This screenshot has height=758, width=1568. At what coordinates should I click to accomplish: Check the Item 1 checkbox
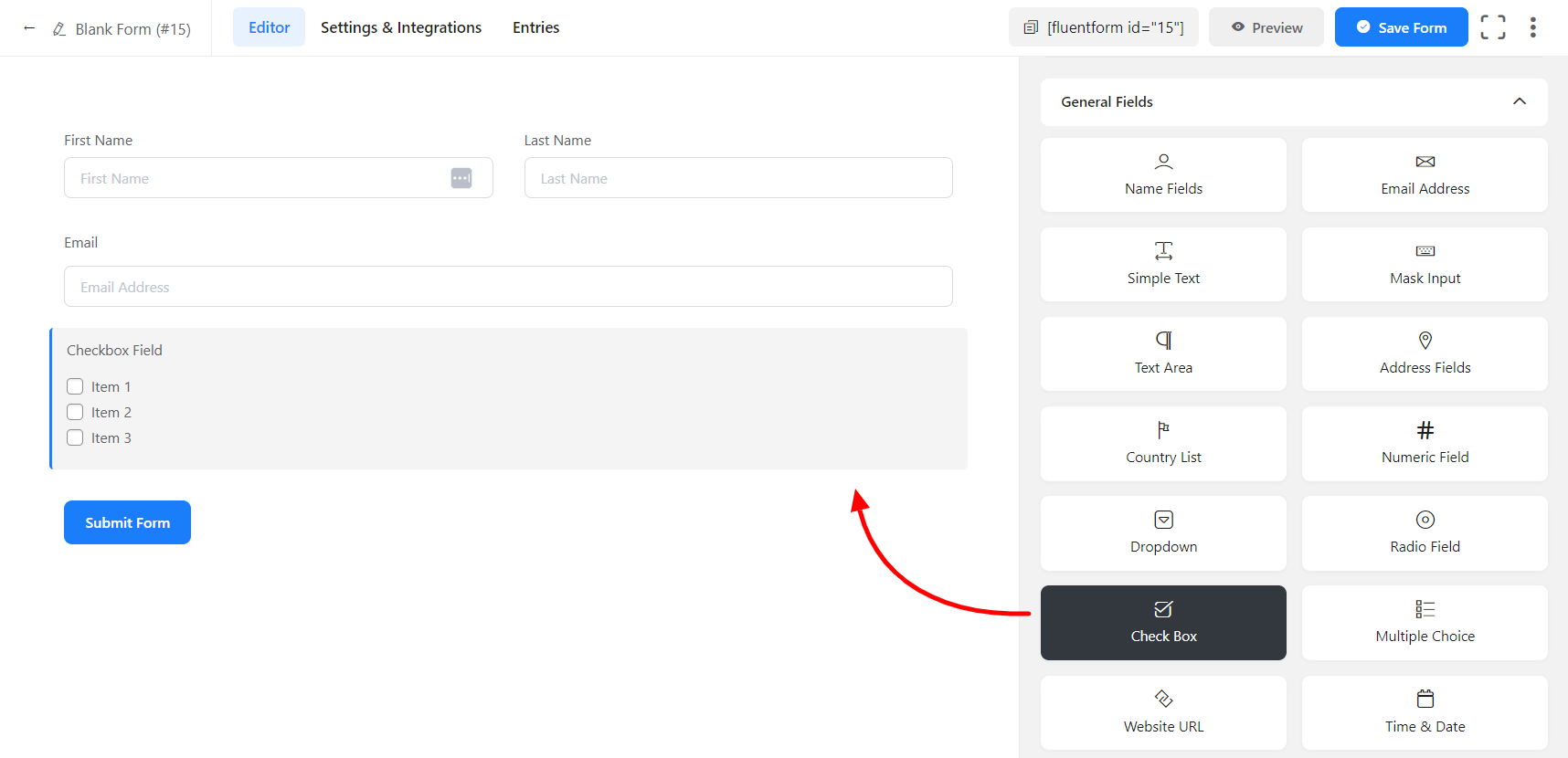(75, 387)
